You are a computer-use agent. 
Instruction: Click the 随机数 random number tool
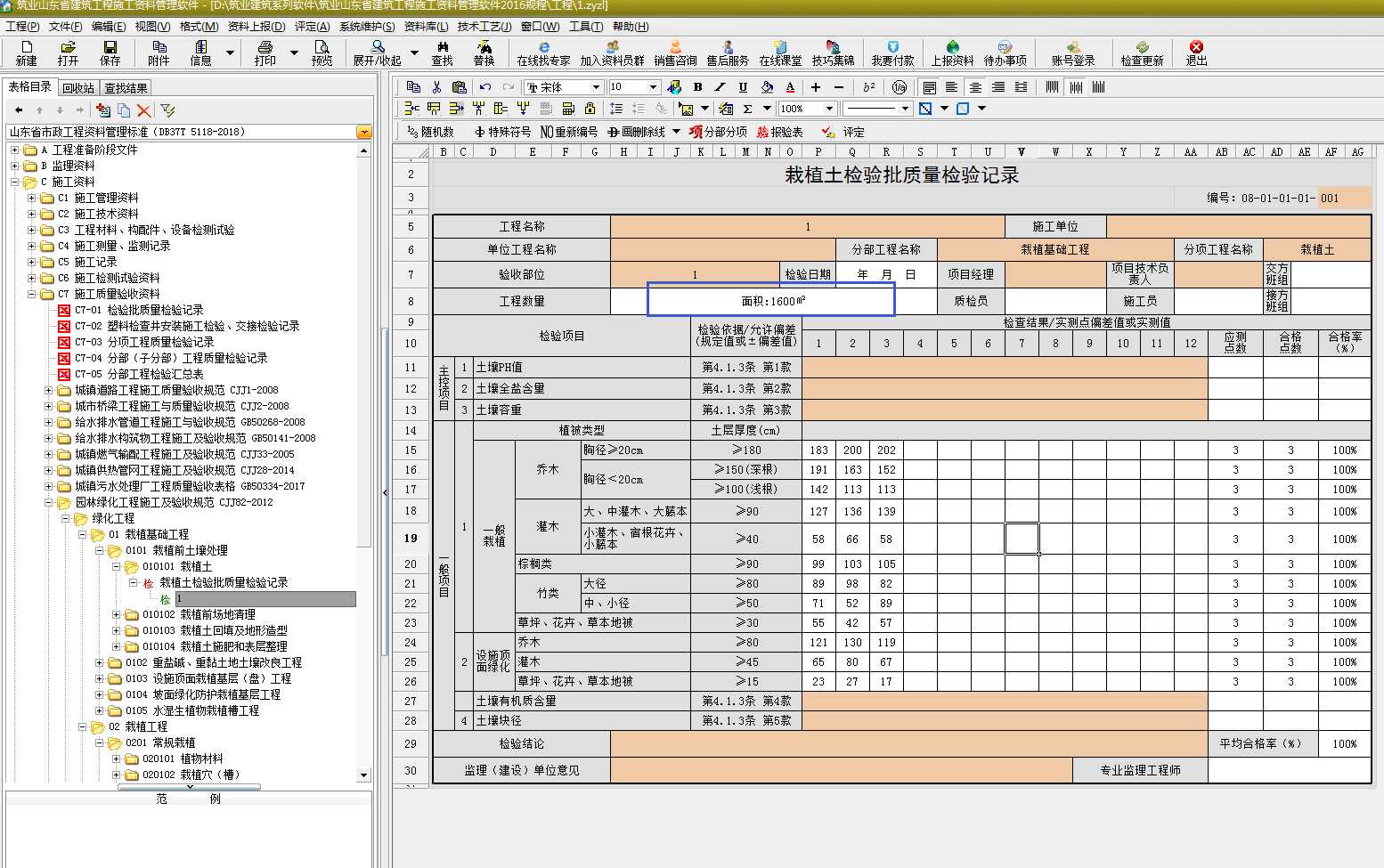pos(430,132)
